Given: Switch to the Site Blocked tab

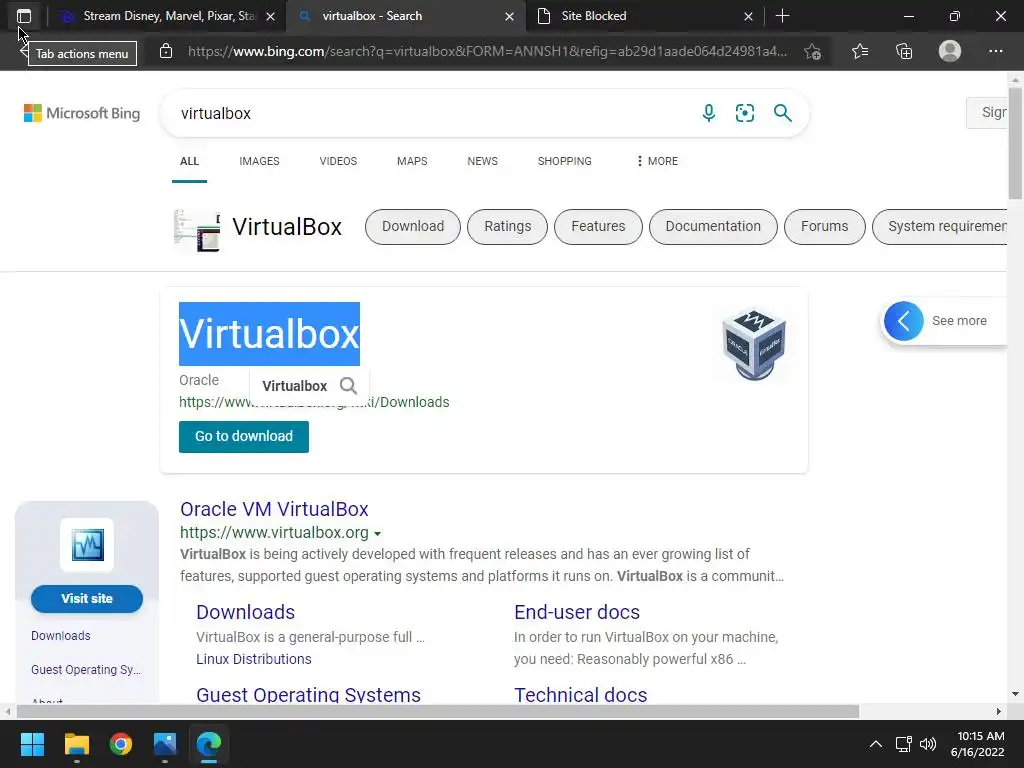Looking at the screenshot, I should click(643, 16).
